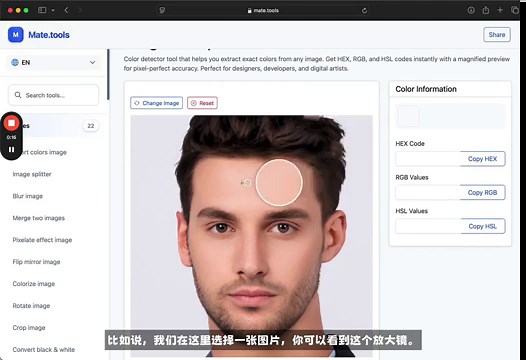Image resolution: width=526 pixels, height=360 pixels.
Task: Show tab overview icon in Safari
Action: tap(515, 10)
